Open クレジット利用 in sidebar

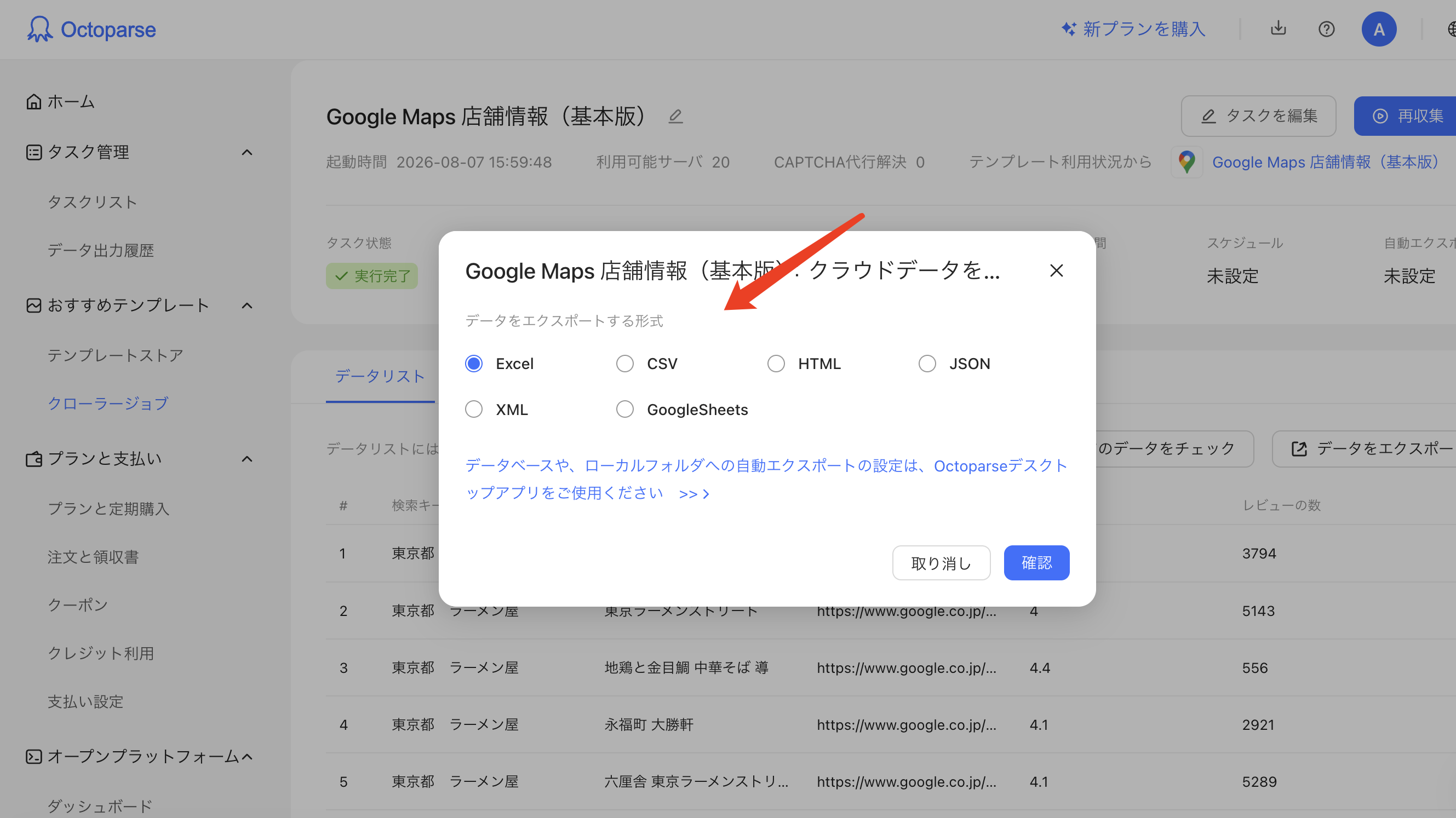click(x=101, y=653)
